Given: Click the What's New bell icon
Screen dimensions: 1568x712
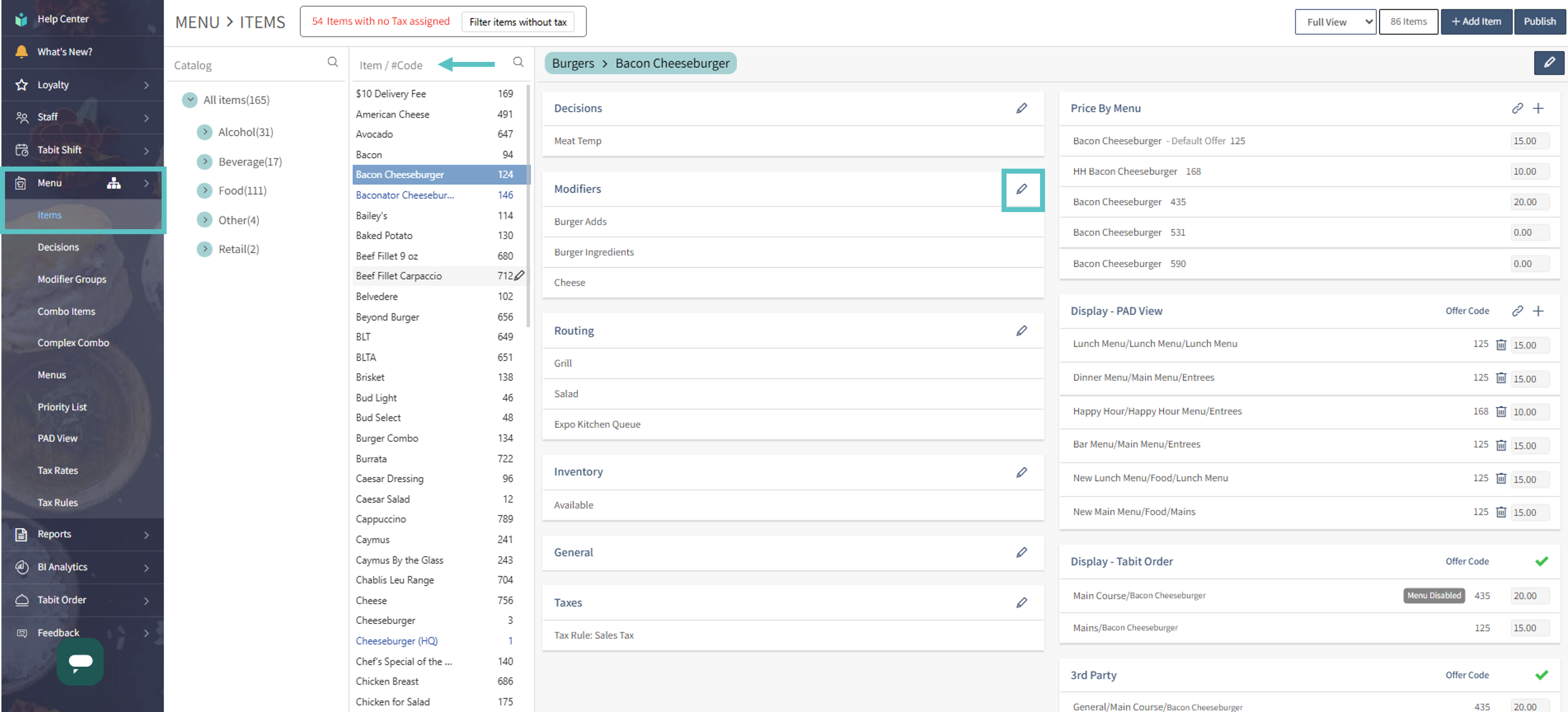Looking at the screenshot, I should coord(21,52).
